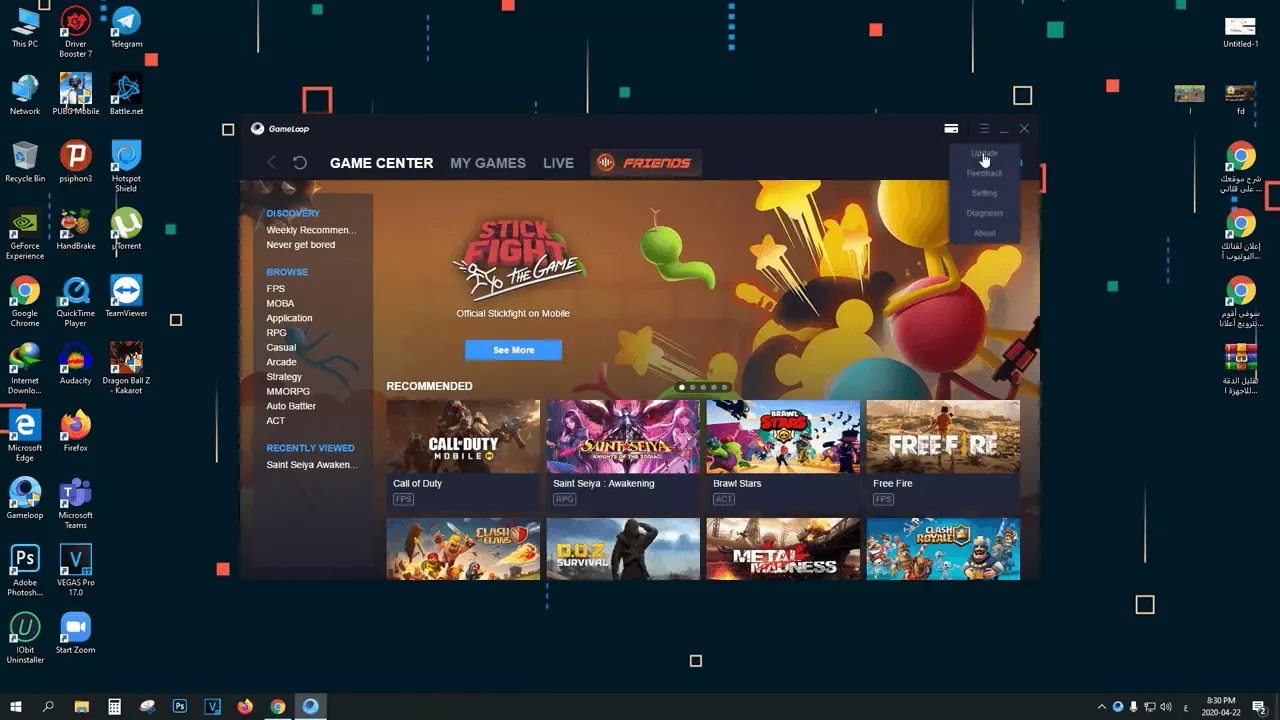This screenshot has width=1280, height=720.
Task: Select GeForce Experience desktop icon
Action: pos(25,234)
